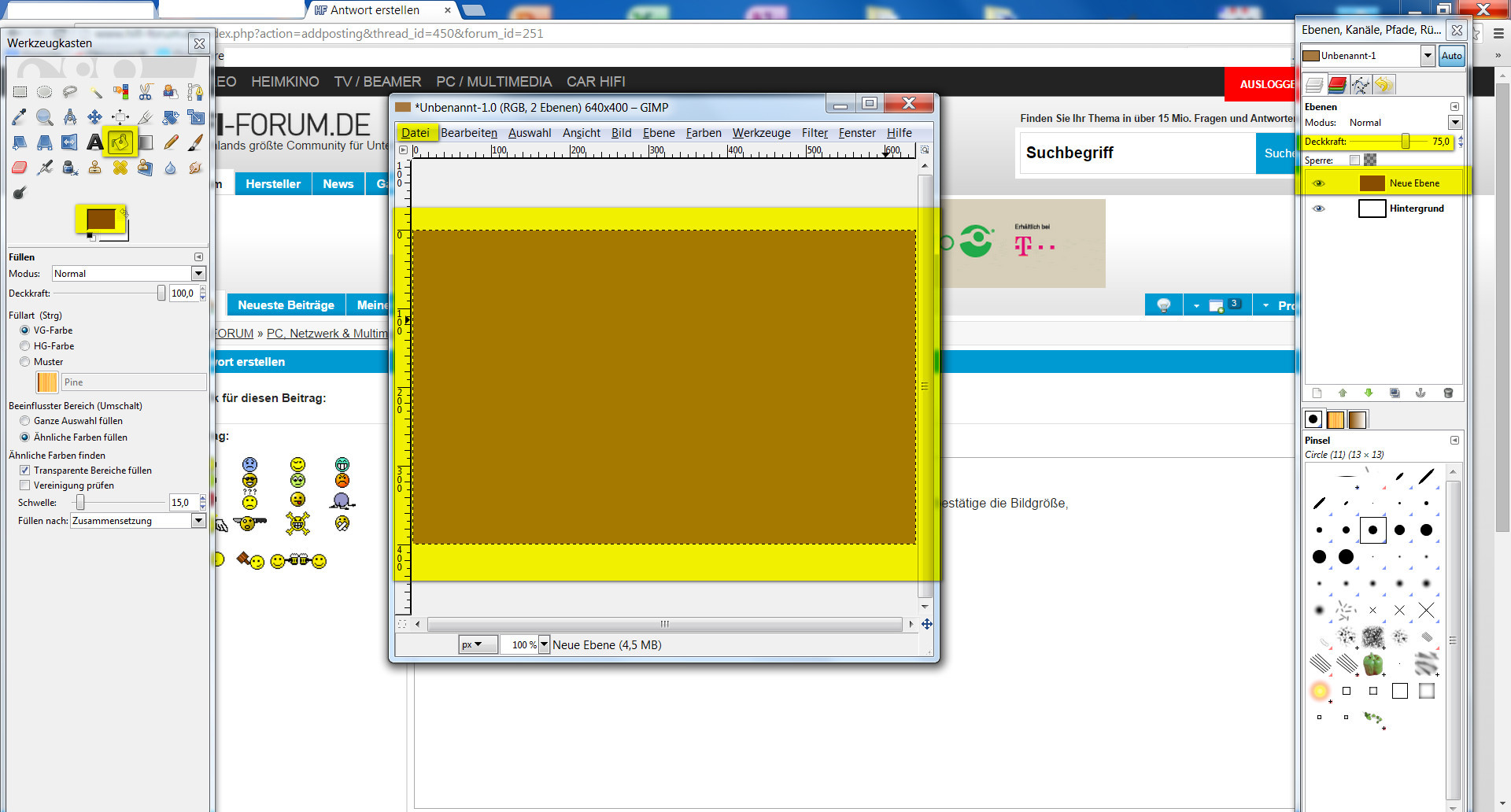This screenshot has height=812, width=1511.
Task: Open the layer Modus Normal dropdown
Action: tap(1455, 123)
